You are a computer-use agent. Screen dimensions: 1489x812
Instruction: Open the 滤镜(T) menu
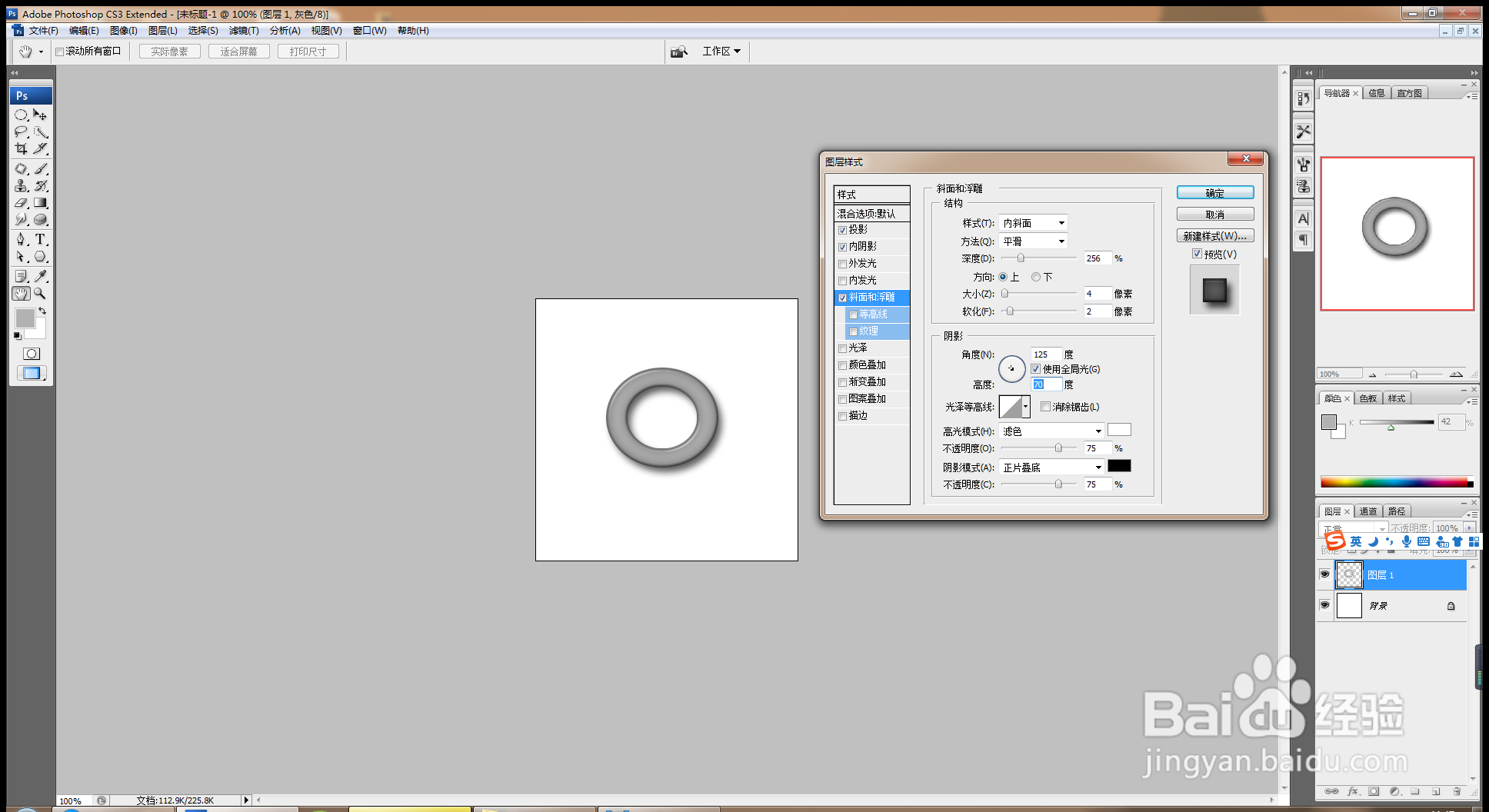pyautogui.click(x=244, y=31)
